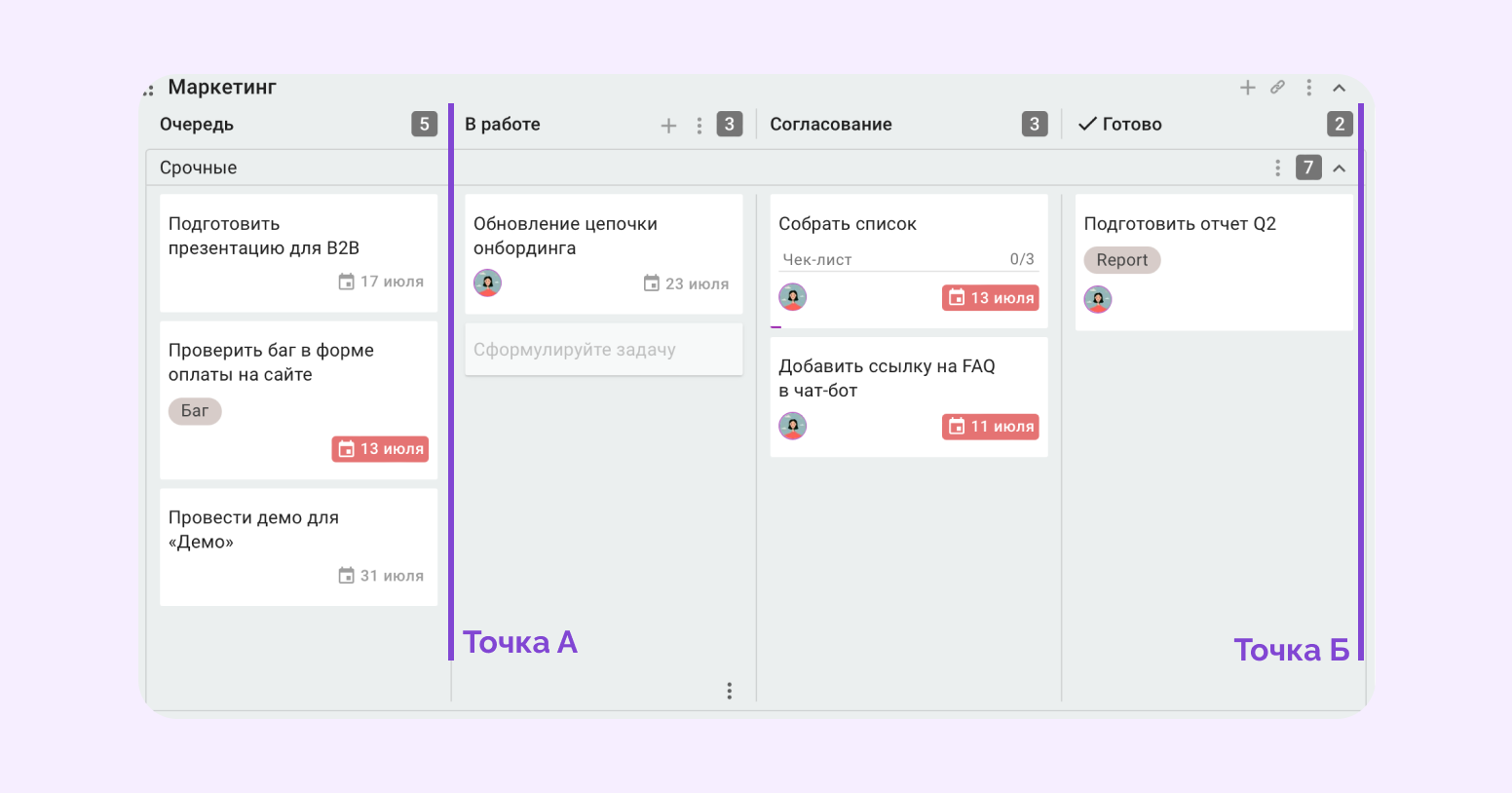Click assignee avatar on Обновление цепочки онбординга

point(487,283)
